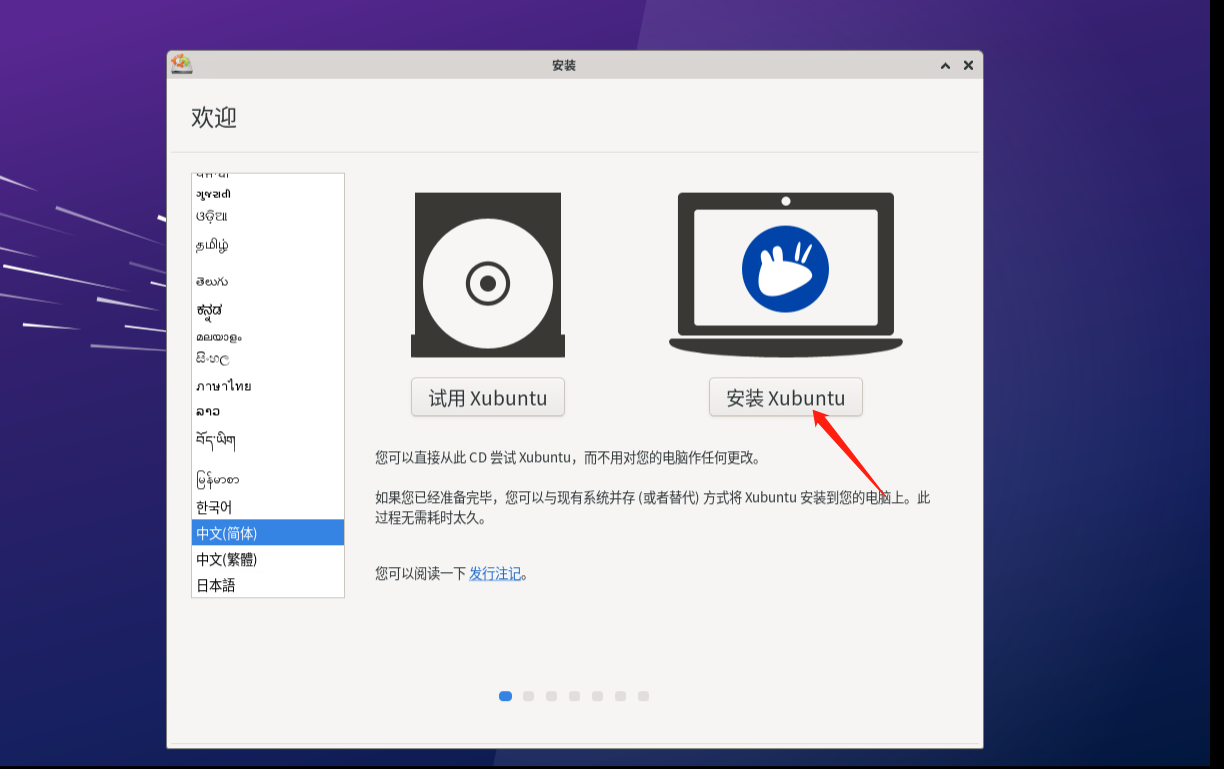Screen dimensions: 1224x769
Task: Choose ગુજરાતી from the language list
Action: point(214,194)
